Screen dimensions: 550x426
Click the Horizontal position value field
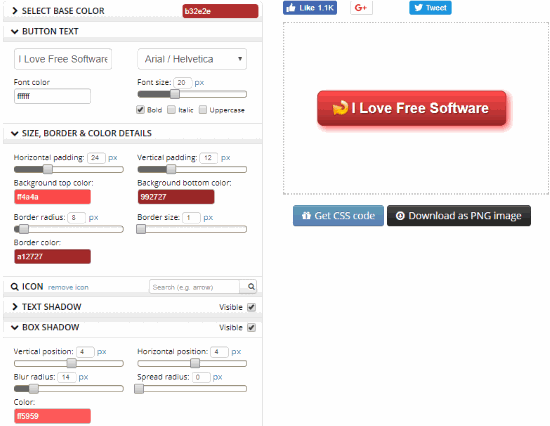pos(220,352)
